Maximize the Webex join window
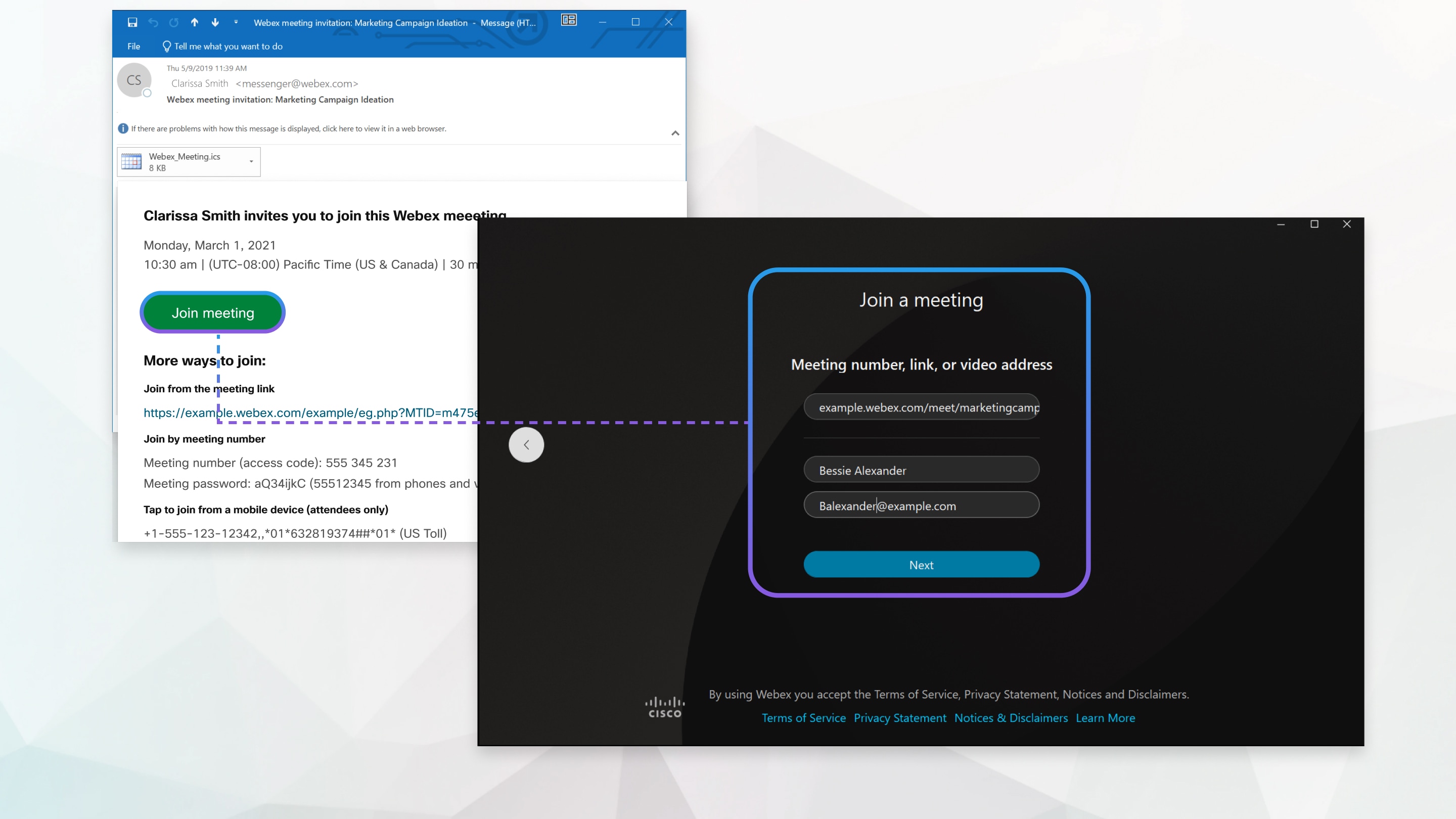1456x819 pixels. [x=1314, y=224]
